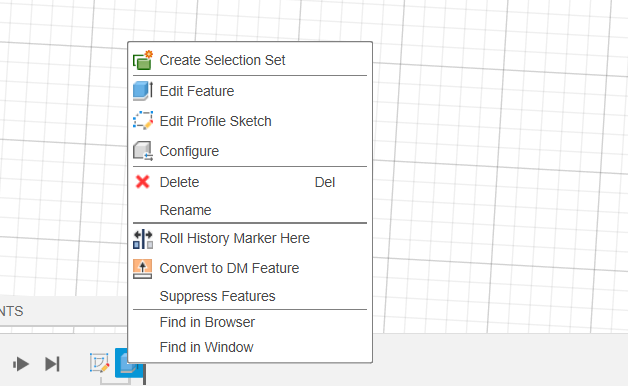The height and width of the screenshot is (386, 628).
Task: Select Find in Window
Action: click(x=250, y=347)
